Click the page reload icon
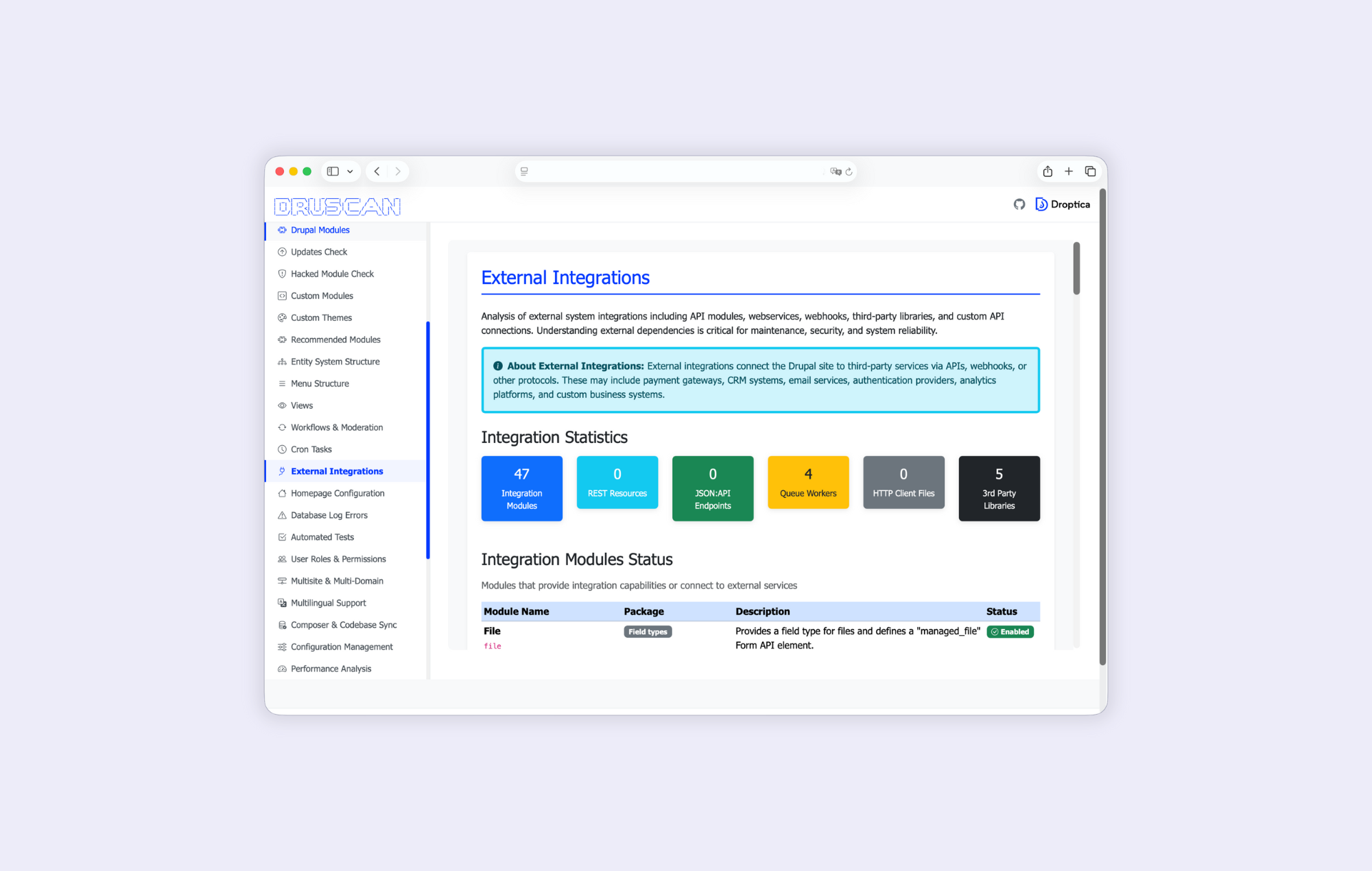The height and width of the screenshot is (871, 1372). pyautogui.click(x=849, y=172)
